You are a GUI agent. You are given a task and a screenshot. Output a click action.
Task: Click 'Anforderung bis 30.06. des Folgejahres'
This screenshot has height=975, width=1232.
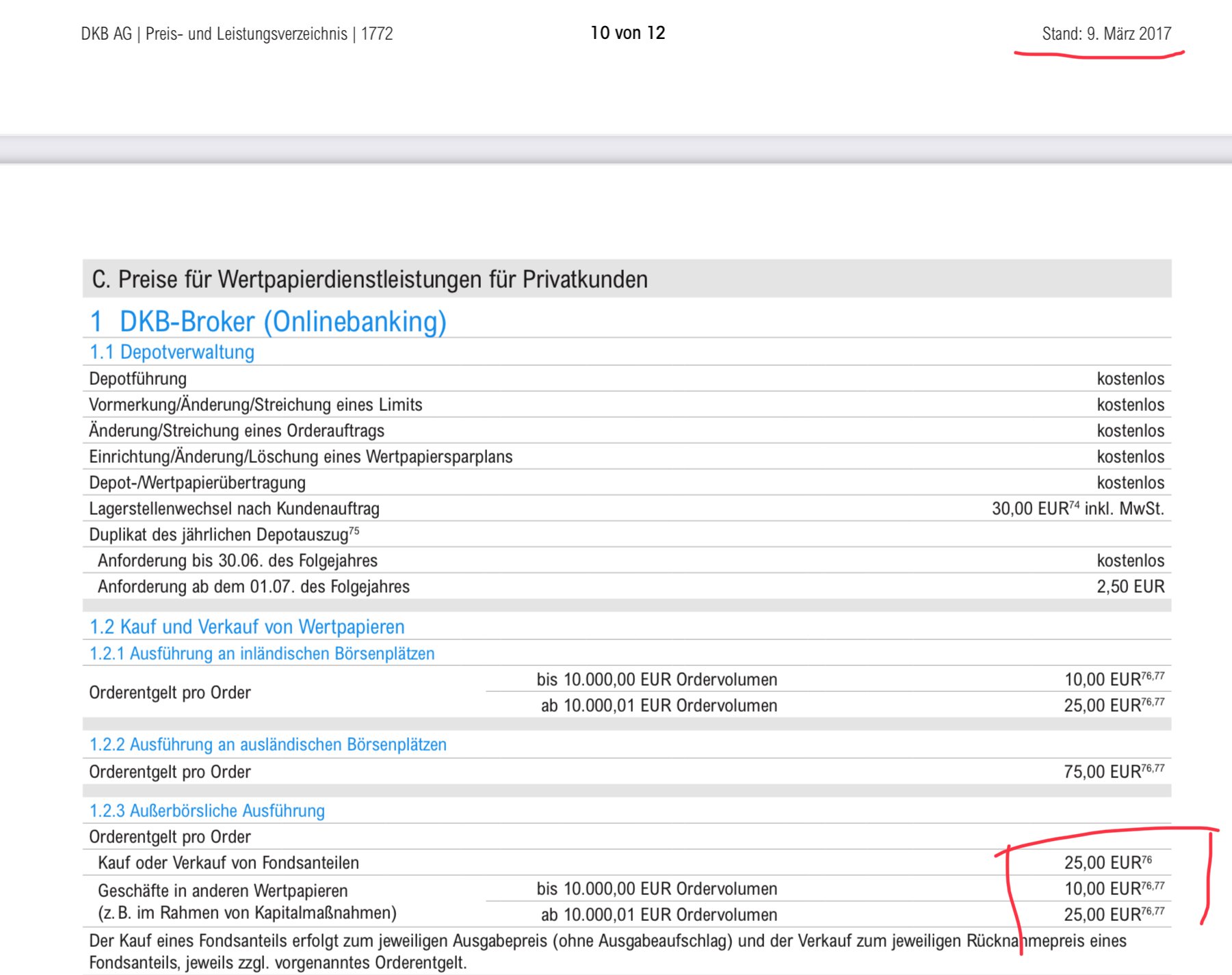237,560
